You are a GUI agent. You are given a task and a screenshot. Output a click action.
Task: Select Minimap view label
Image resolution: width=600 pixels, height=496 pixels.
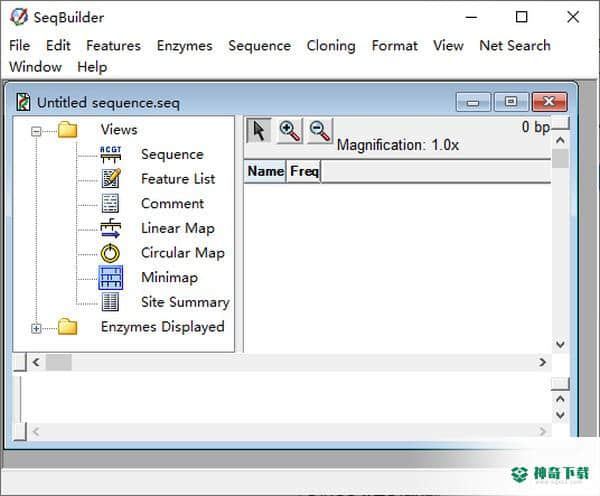(169, 277)
